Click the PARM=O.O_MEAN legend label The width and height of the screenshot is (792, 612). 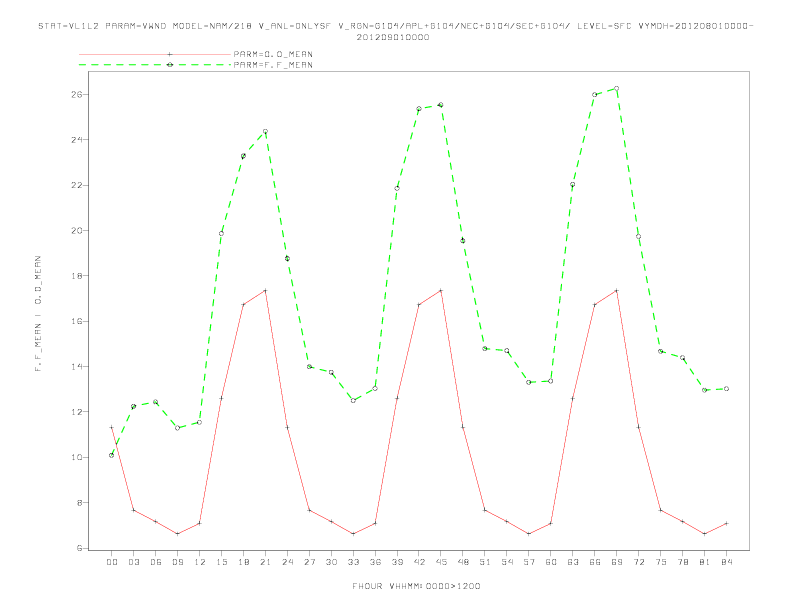273,54
